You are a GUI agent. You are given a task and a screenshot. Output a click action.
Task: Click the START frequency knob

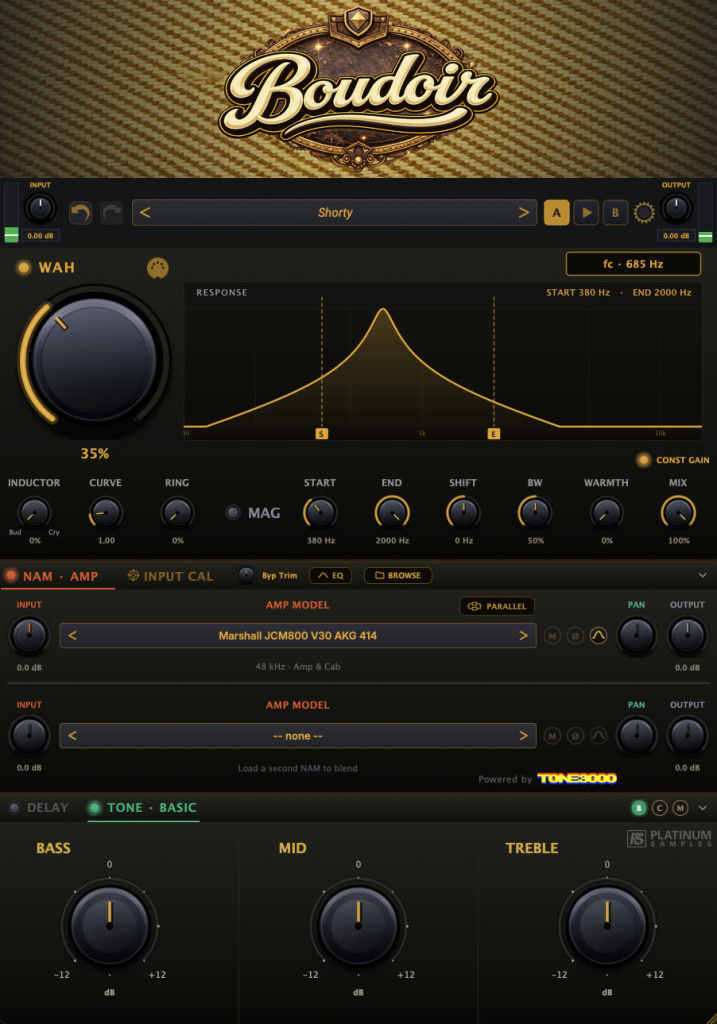click(x=320, y=513)
